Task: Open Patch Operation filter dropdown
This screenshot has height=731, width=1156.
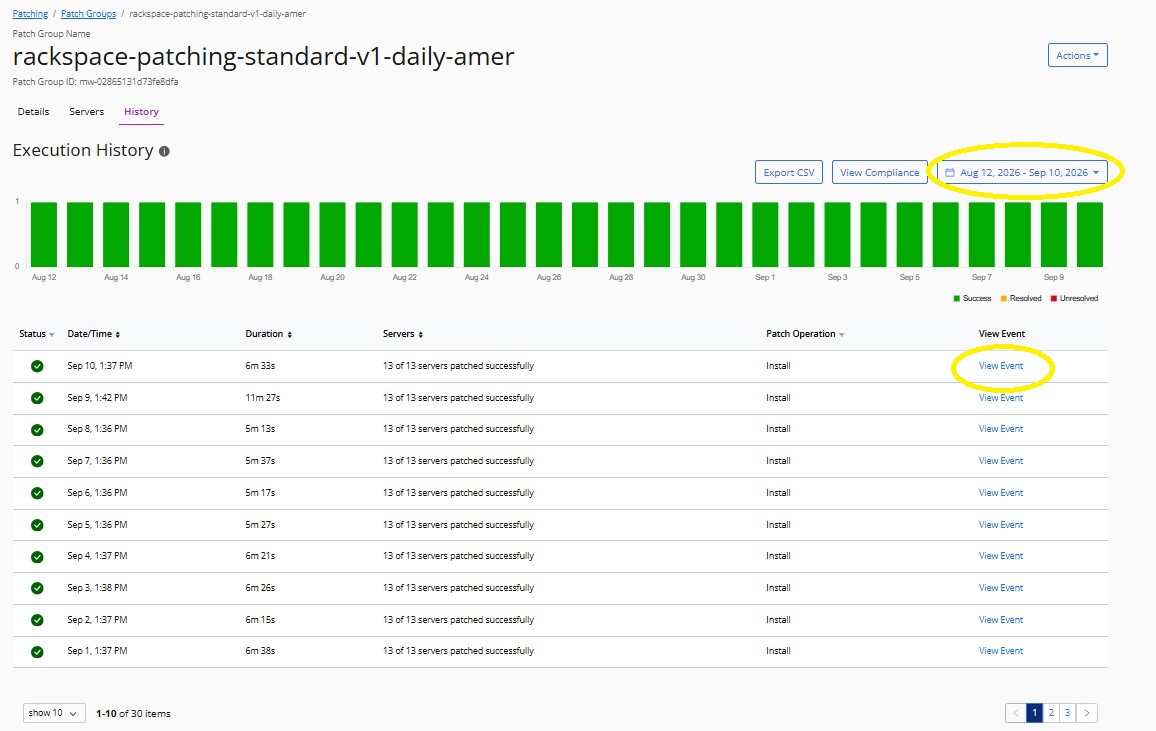Action: pyautogui.click(x=841, y=335)
